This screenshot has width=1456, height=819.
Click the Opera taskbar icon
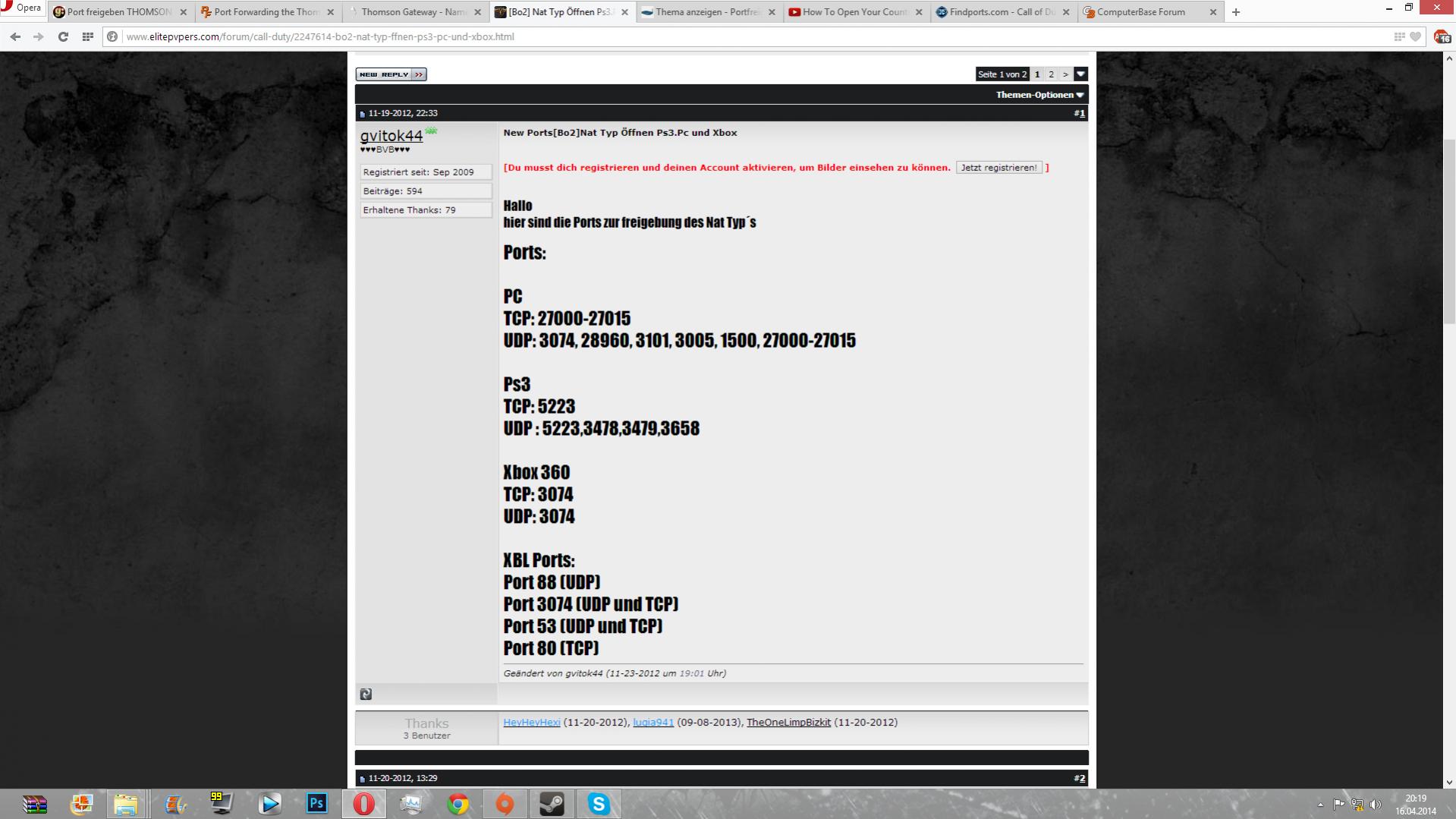(x=363, y=804)
